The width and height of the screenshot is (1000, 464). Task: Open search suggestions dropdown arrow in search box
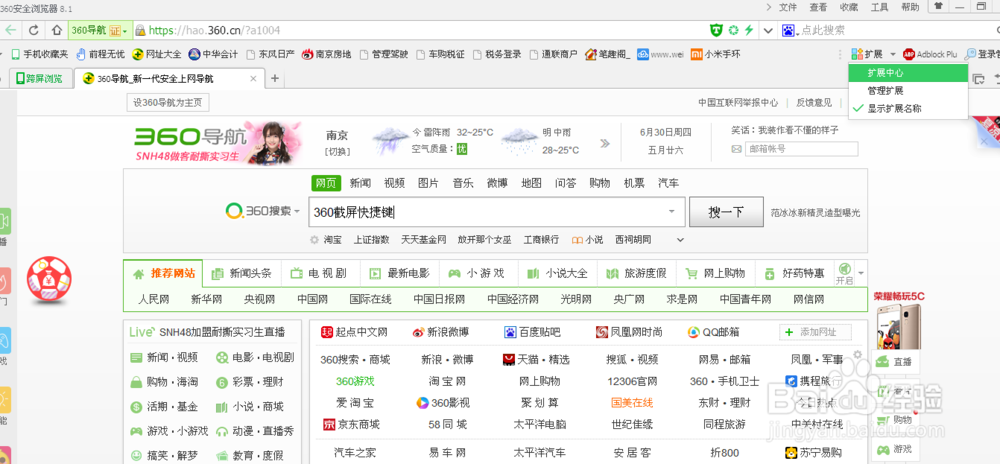point(672,212)
